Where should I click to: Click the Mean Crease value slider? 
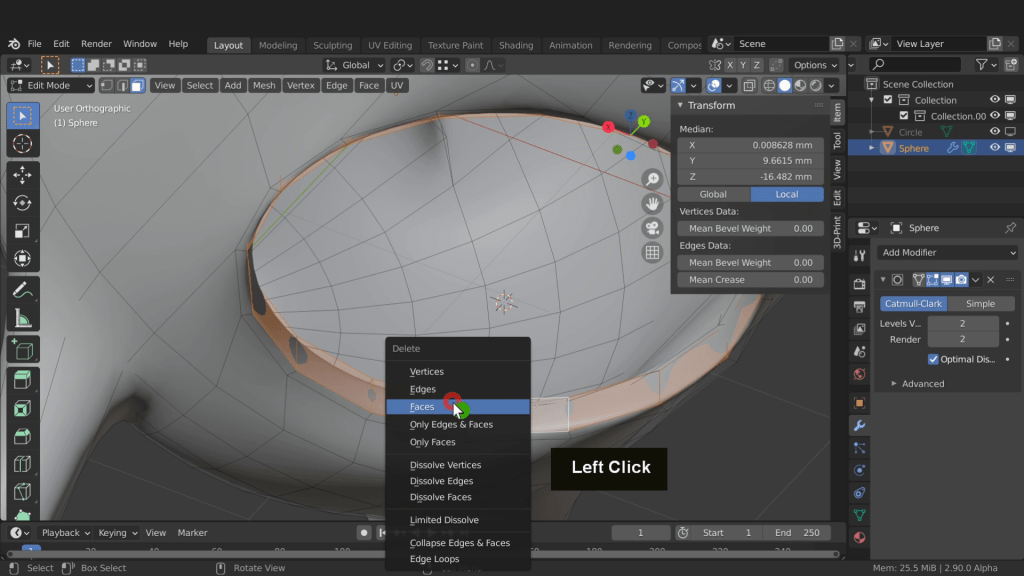tap(750, 280)
